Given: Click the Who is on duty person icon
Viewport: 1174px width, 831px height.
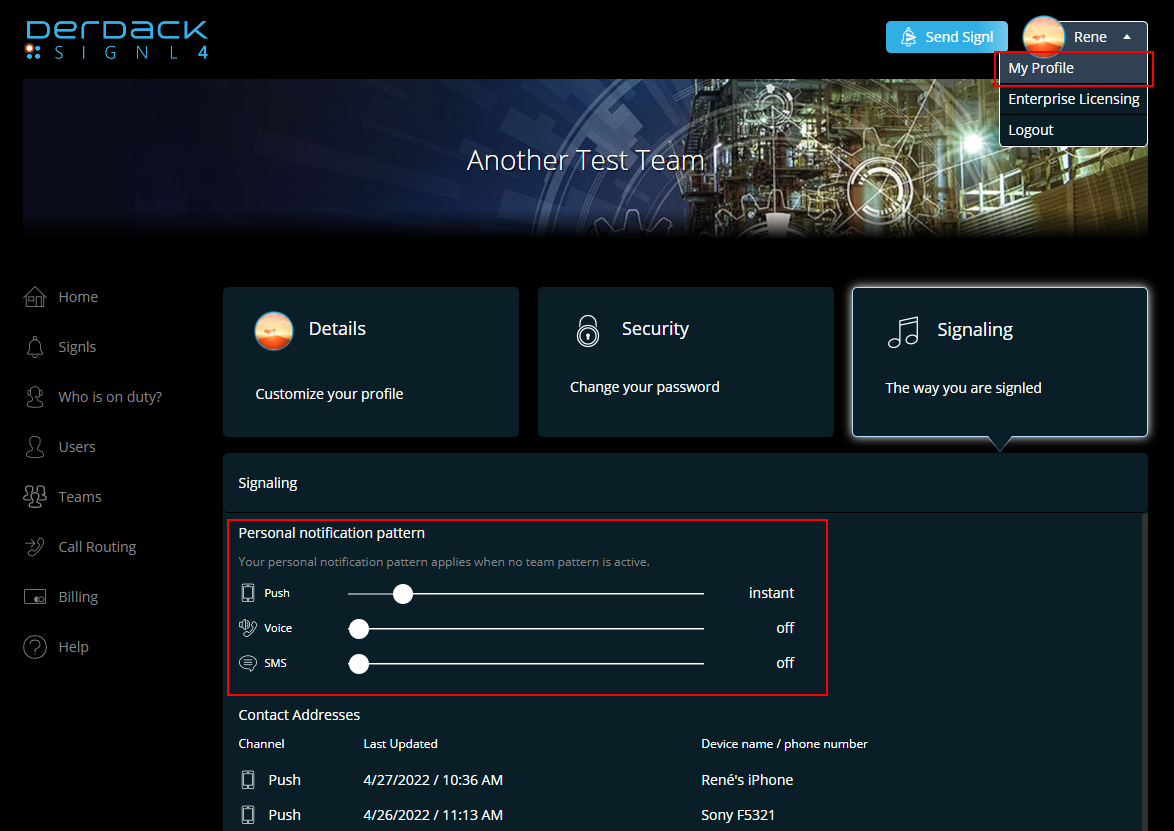Looking at the screenshot, I should coord(34,397).
